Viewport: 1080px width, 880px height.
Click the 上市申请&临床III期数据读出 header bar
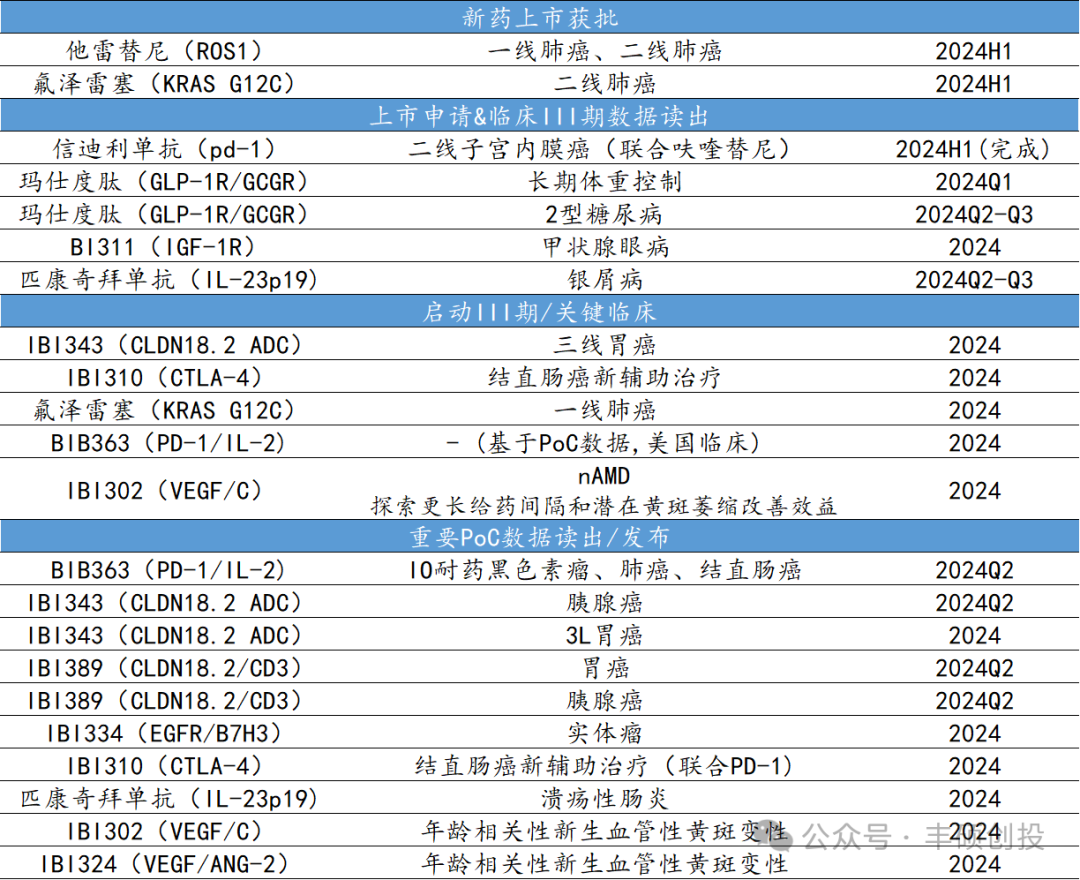(540, 115)
